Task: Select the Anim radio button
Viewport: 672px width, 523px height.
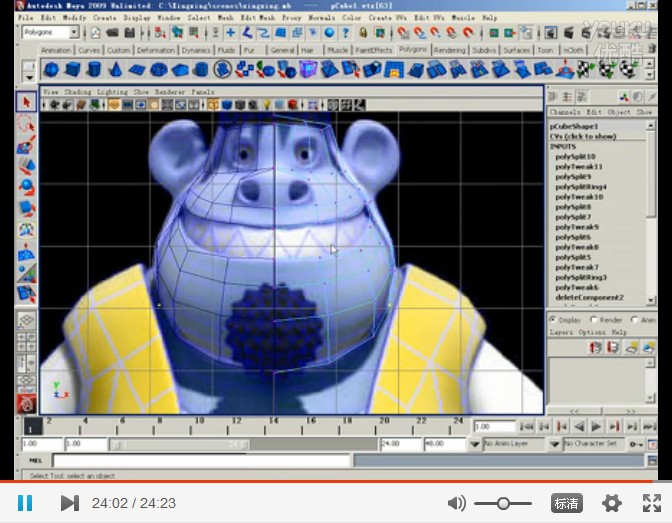Action: coord(635,319)
